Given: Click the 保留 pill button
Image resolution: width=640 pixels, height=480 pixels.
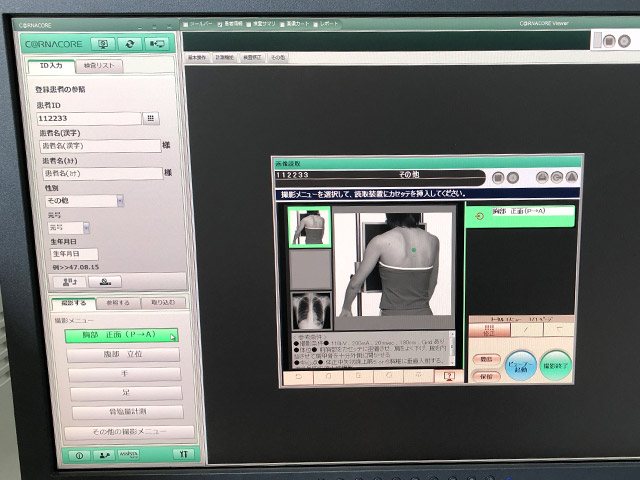Looking at the screenshot, I should 486,376.
